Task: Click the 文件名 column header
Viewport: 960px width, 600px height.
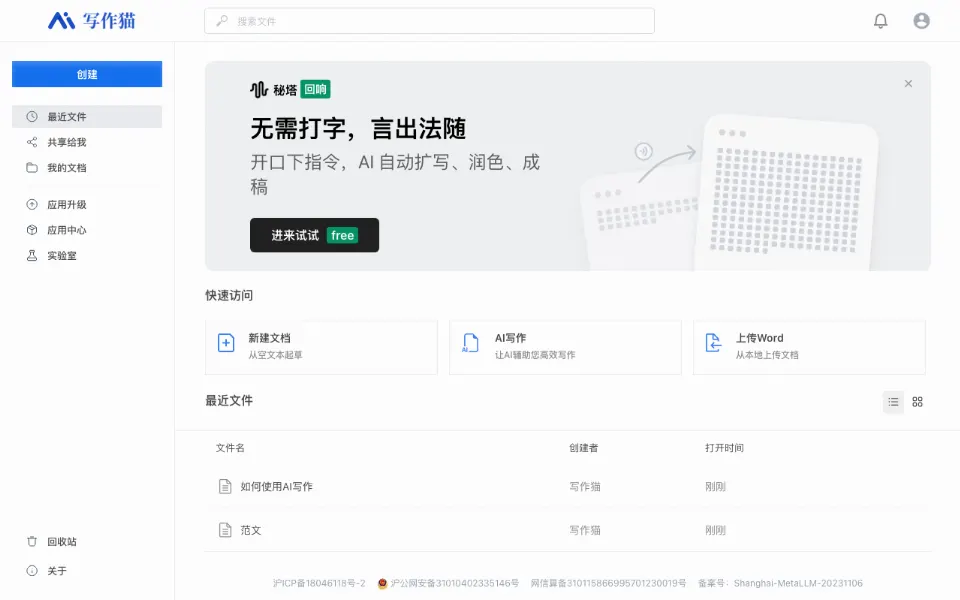Action: (x=230, y=448)
